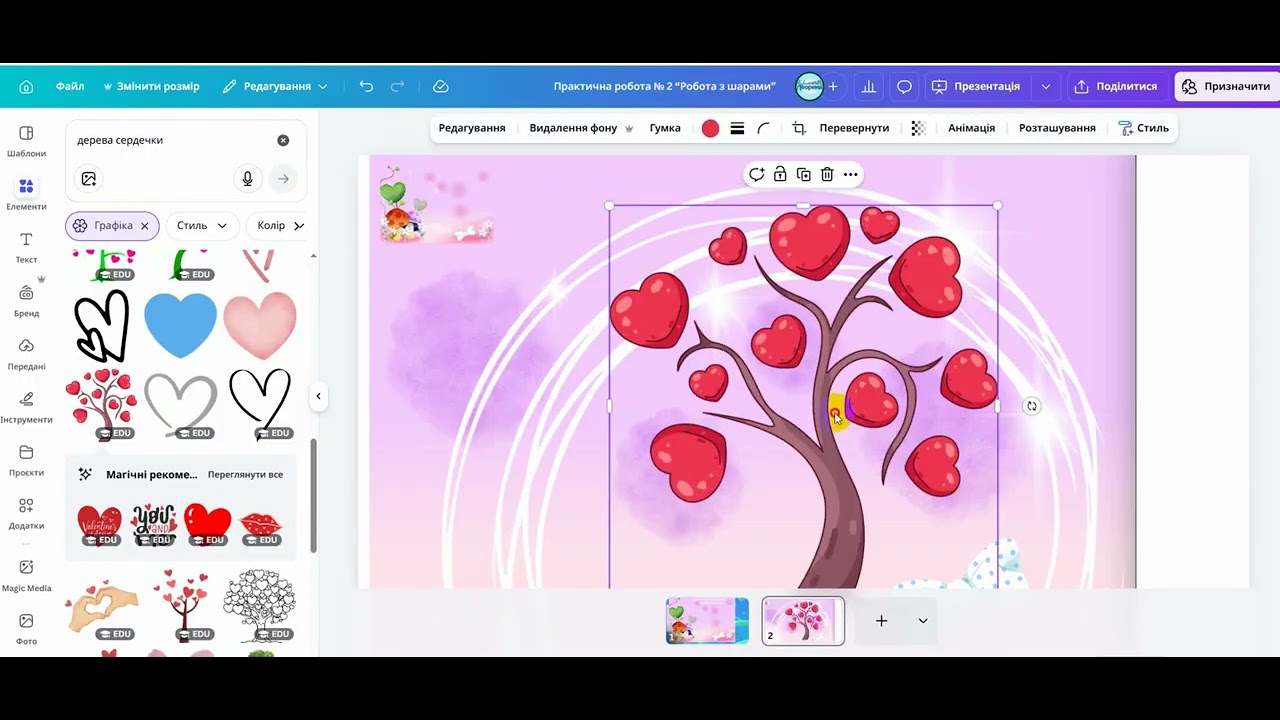Open corner rounding icon
The width and height of the screenshot is (1280, 720).
tap(764, 128)
